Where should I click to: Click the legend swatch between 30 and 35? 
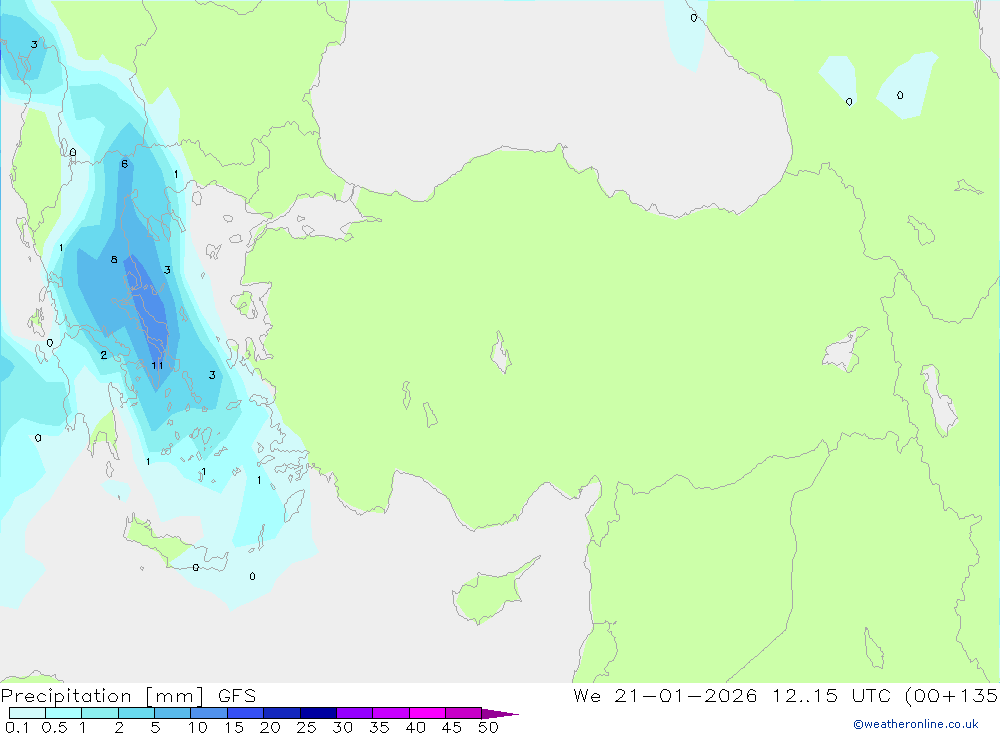point(354,713)
